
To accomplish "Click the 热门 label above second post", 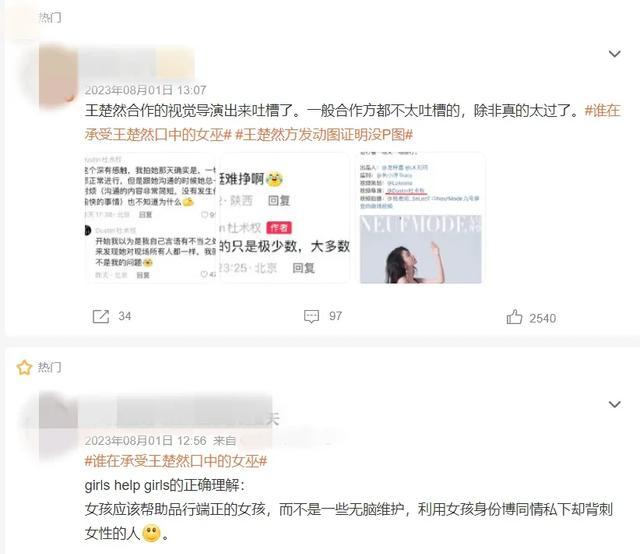I will point(50,367).
